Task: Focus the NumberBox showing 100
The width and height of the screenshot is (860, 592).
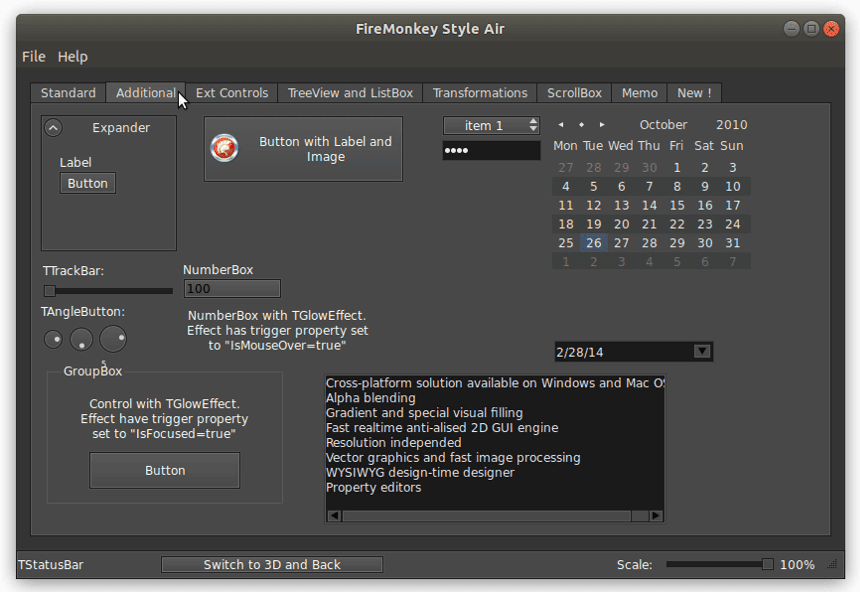Action: pos(232,289)
